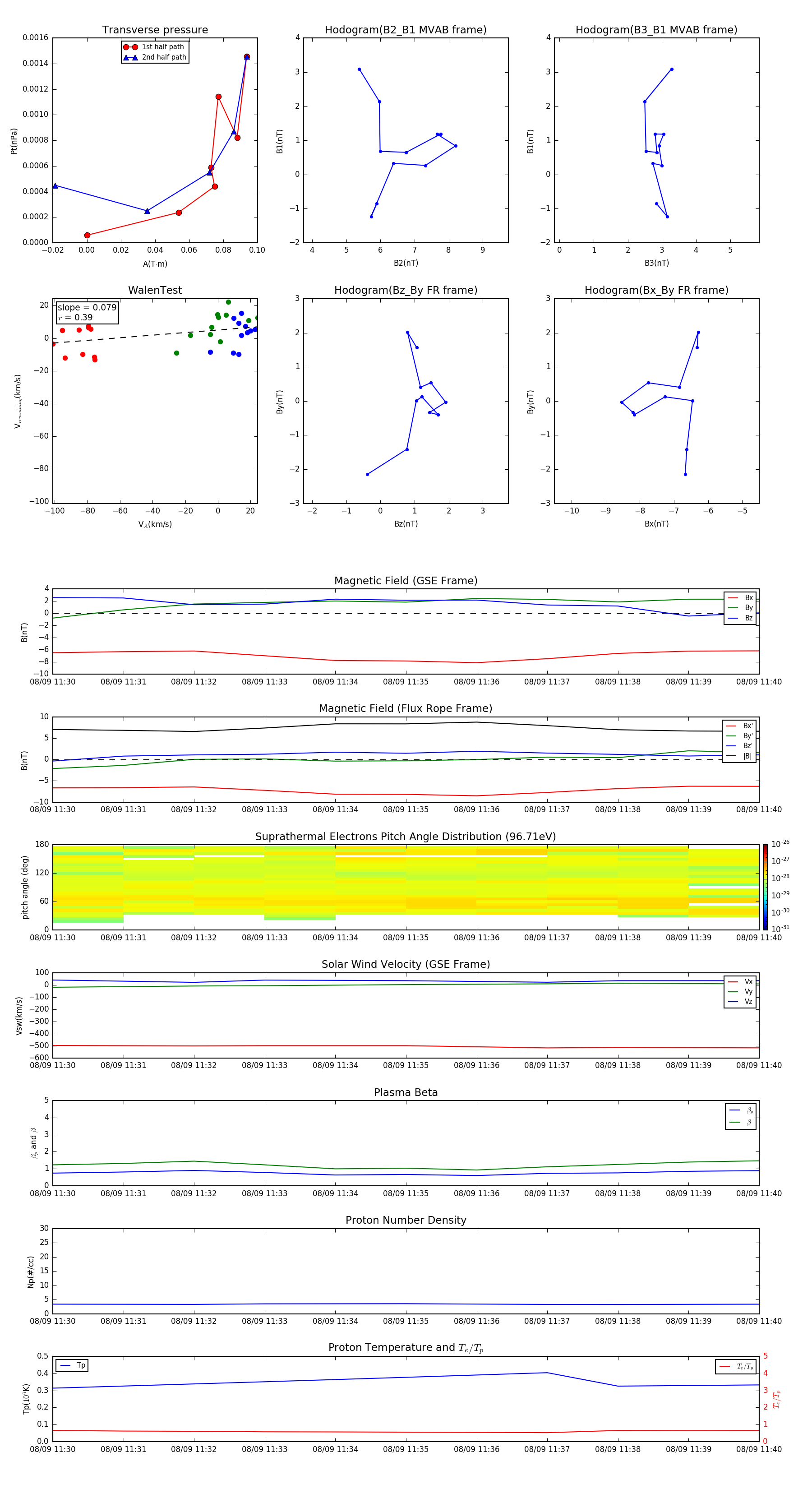Click the red "Te/Tp" right axis label
Screen dimensions: 812x1489
777,1399
